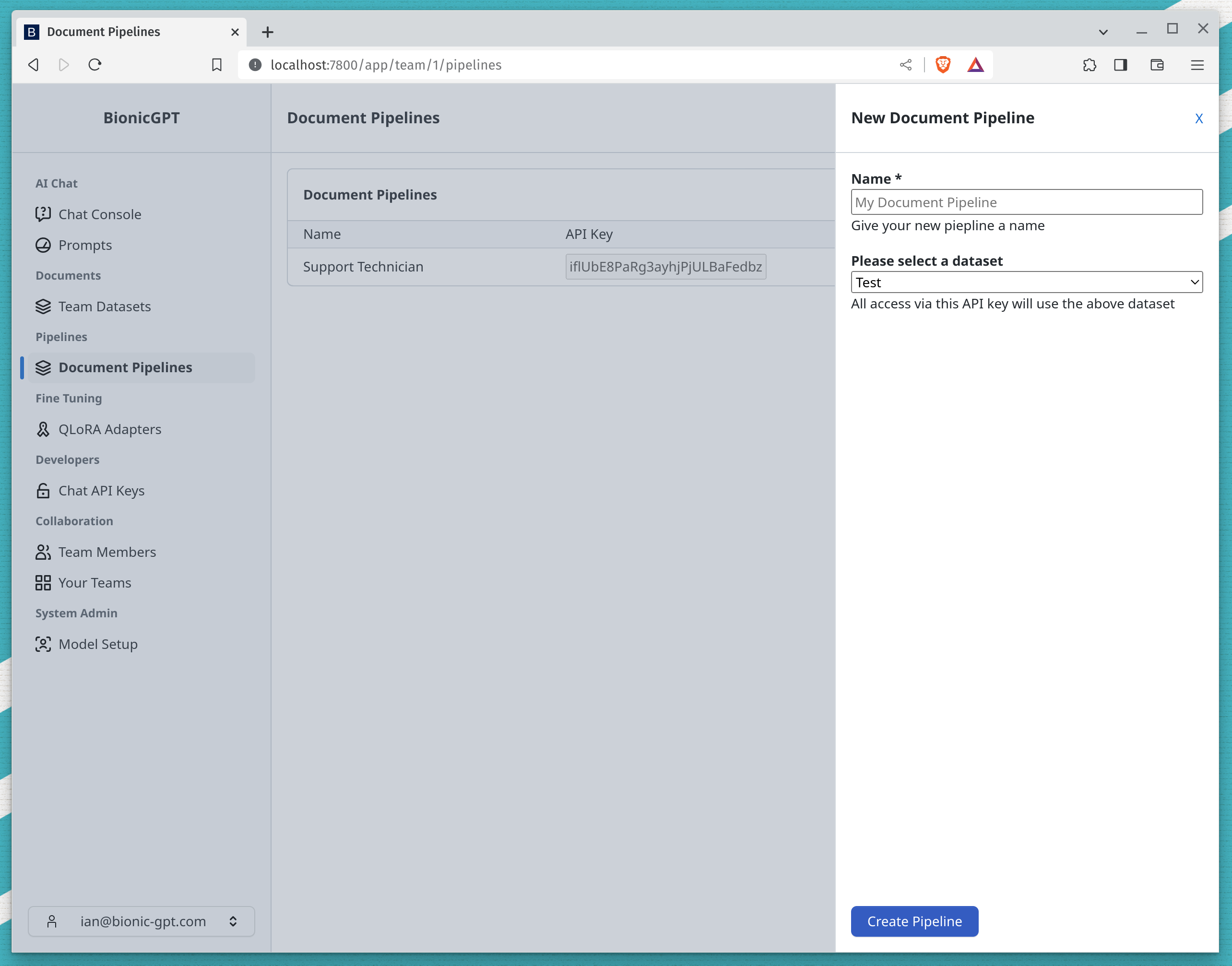Open the browser tab search chevron

point(1102,32)
